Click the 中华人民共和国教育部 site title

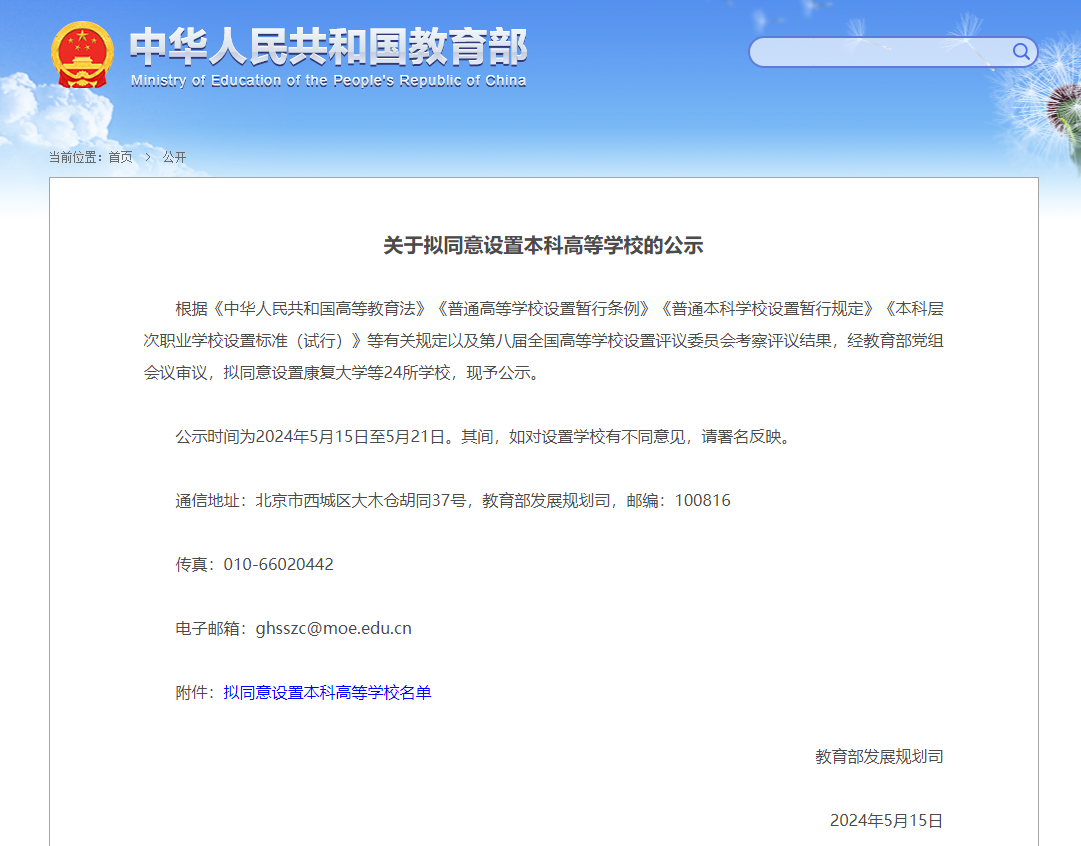click(x=328, y=46)
